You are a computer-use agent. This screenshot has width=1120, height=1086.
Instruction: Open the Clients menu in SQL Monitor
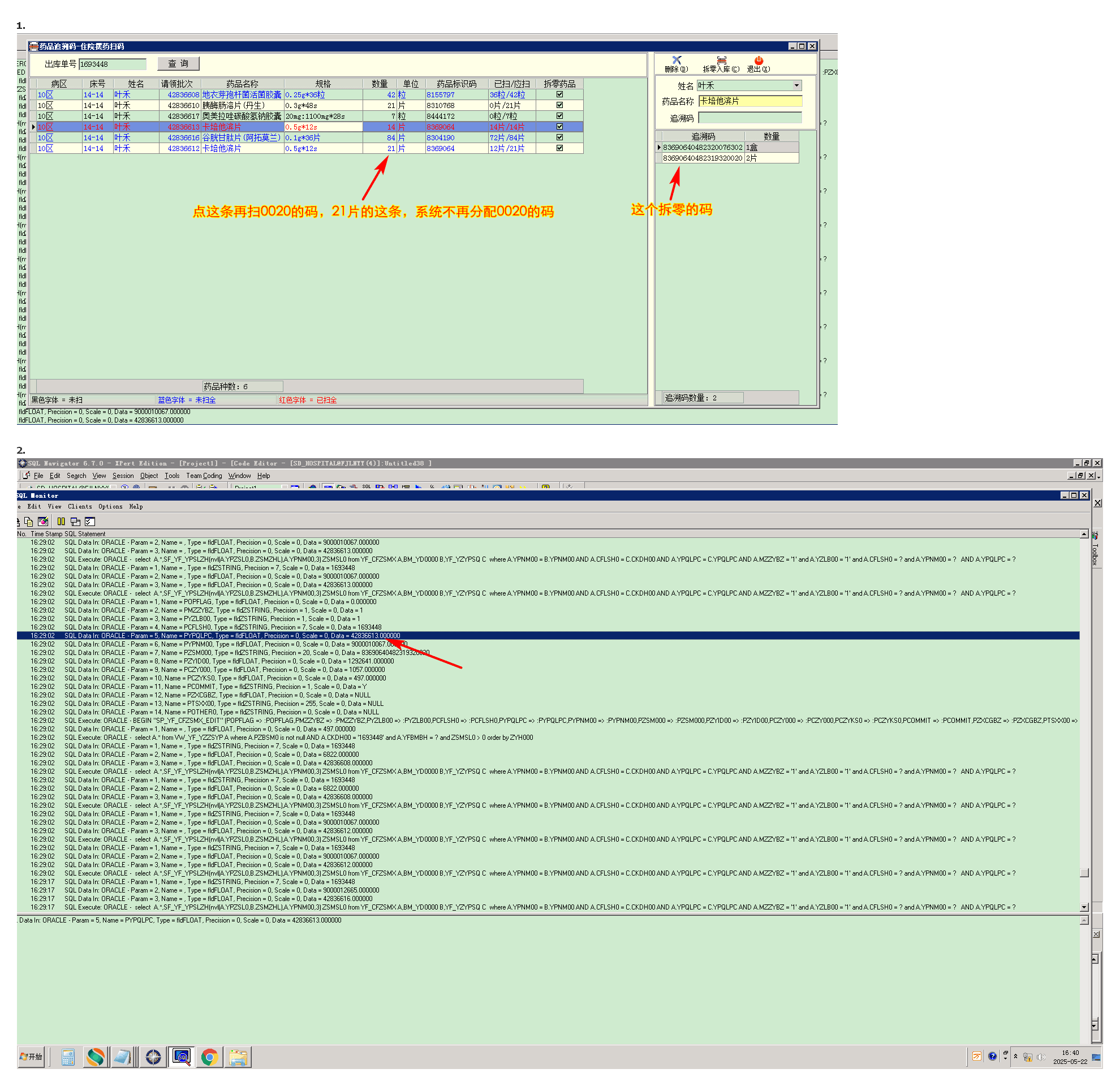tap(80, 507)
